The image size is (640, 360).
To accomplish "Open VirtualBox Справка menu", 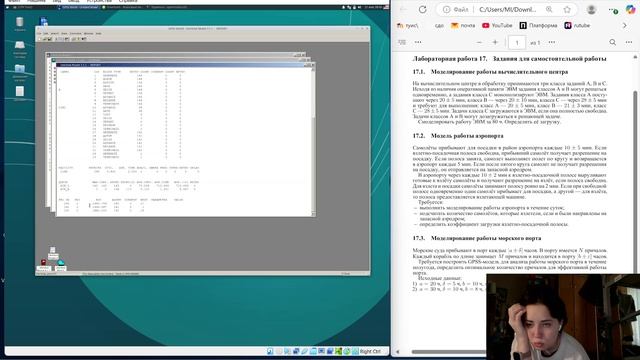I will point(128,2).
